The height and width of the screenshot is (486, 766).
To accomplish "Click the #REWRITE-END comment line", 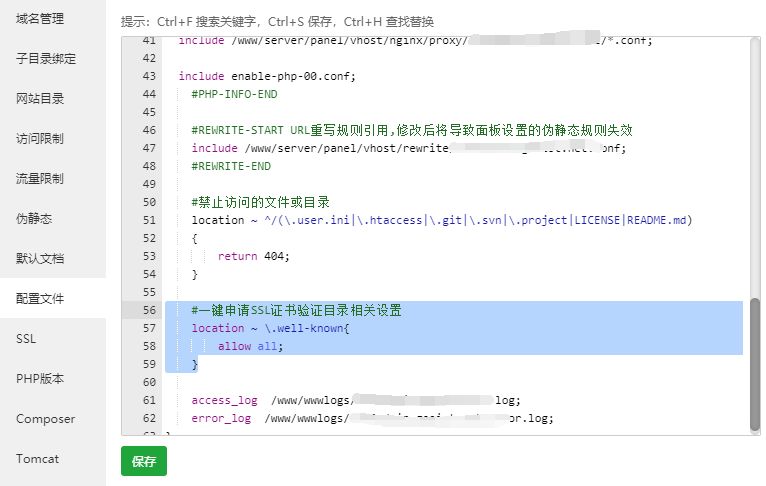I will (x=230, y=166).
